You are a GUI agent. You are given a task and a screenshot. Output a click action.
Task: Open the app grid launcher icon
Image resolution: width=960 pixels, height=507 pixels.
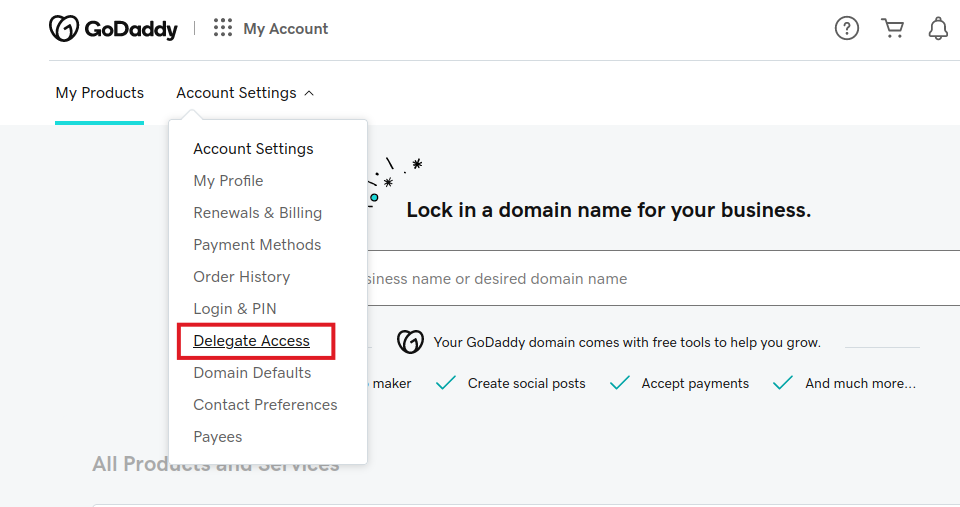(223, 28)
